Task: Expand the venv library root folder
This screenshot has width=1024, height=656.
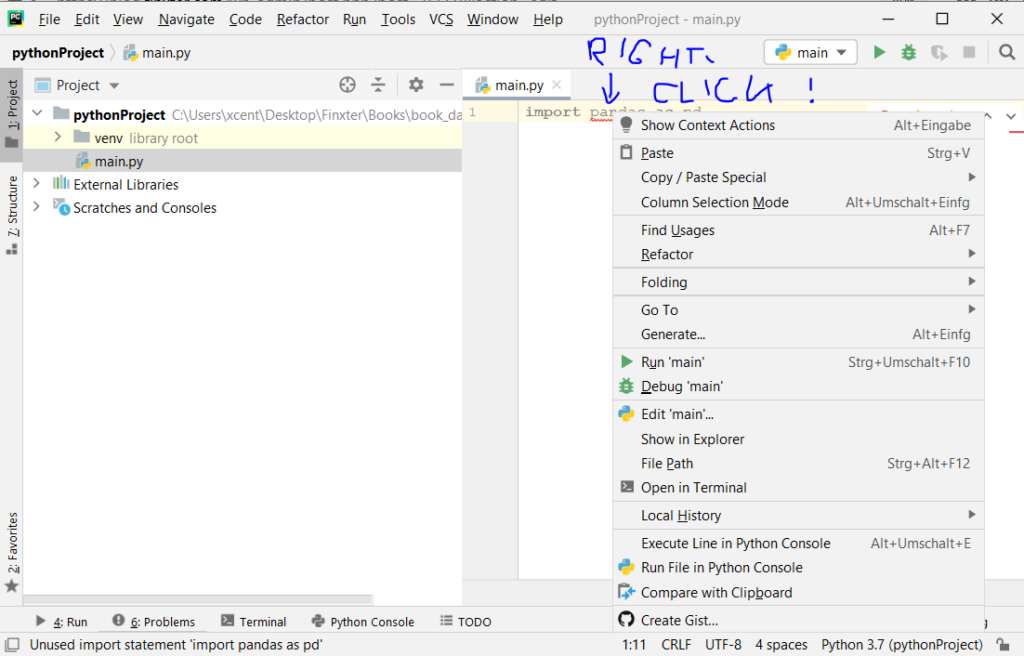Action: [58, 137]
